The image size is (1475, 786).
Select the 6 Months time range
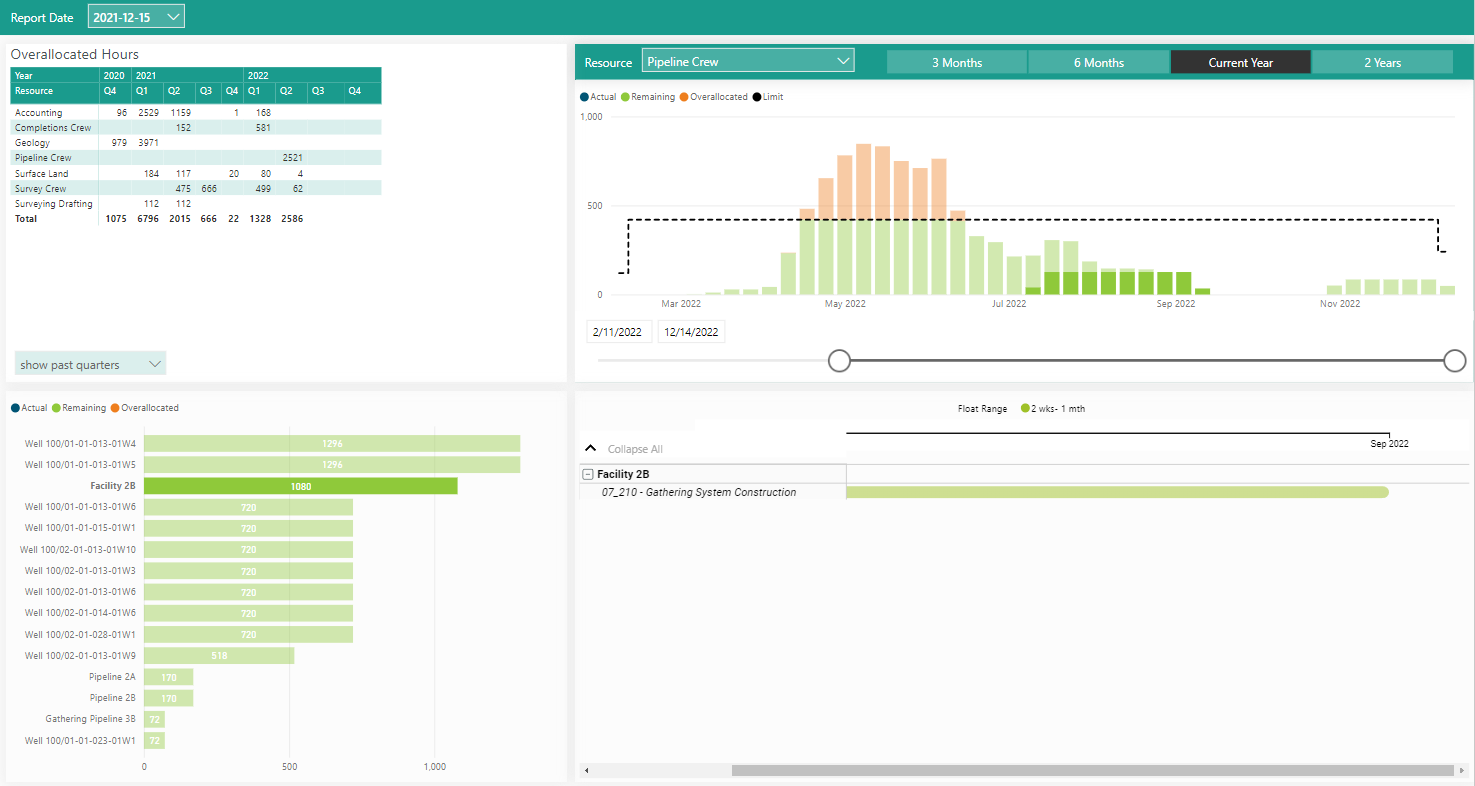[1098, 63]
